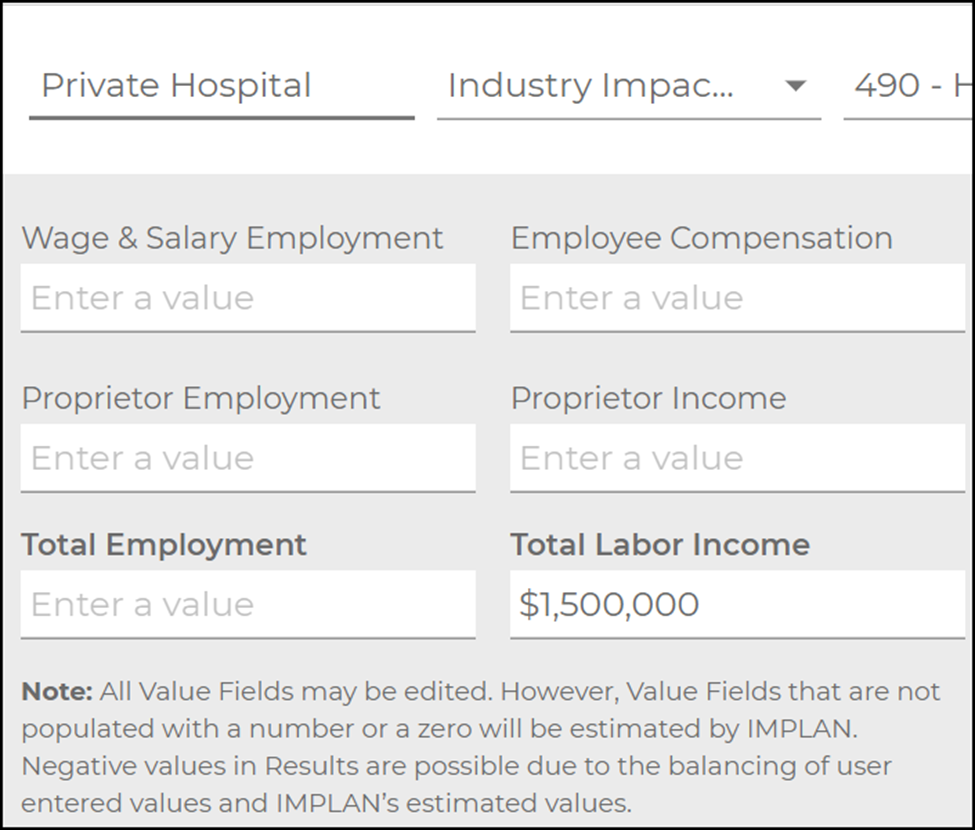Click the Wage & Salary Employment label
975x830 pixels.
(232, 238)
